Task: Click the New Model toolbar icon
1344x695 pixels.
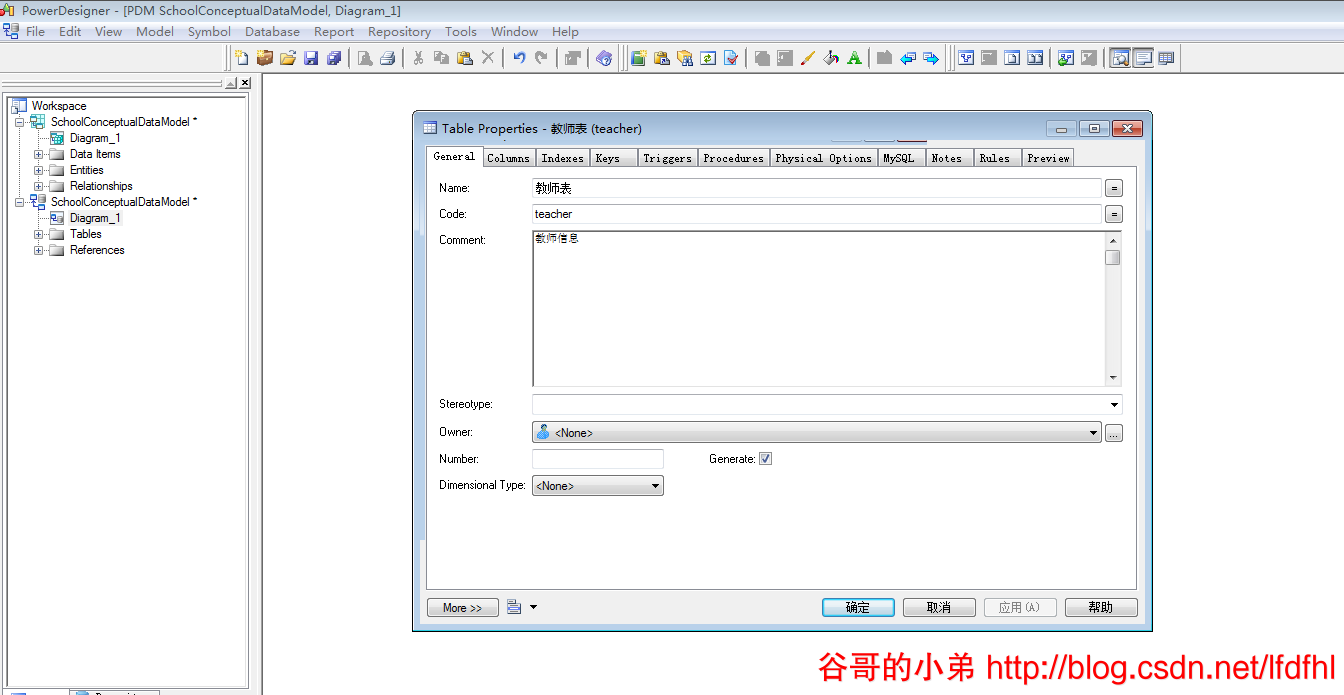Action: pyautogui.click(x=242, y=58)
